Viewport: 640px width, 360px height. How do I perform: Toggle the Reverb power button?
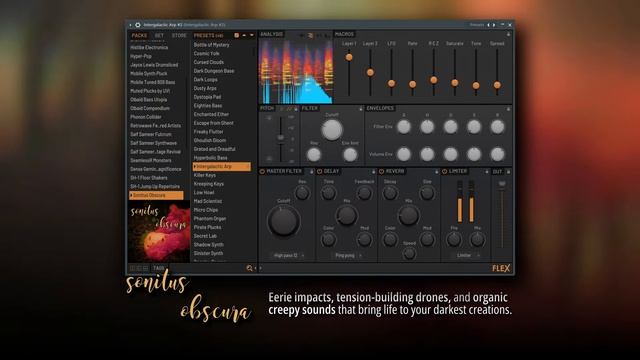pyautogui.click(x=382, y=171)
